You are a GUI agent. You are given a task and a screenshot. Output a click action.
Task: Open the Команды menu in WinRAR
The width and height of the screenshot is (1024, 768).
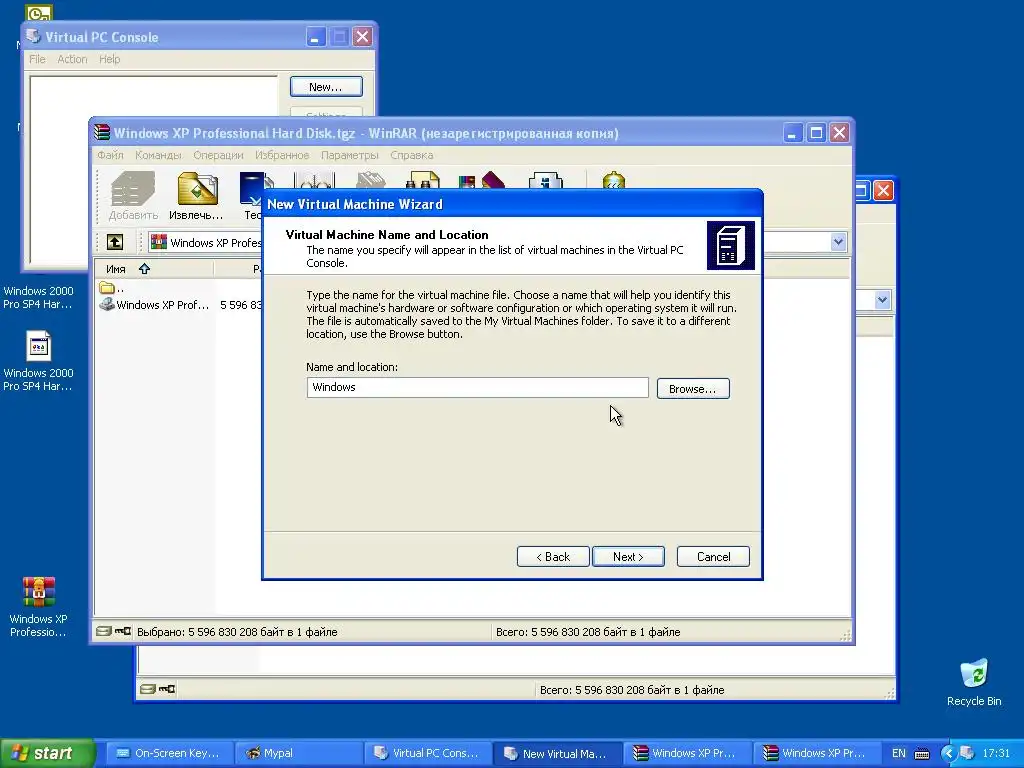158,155
